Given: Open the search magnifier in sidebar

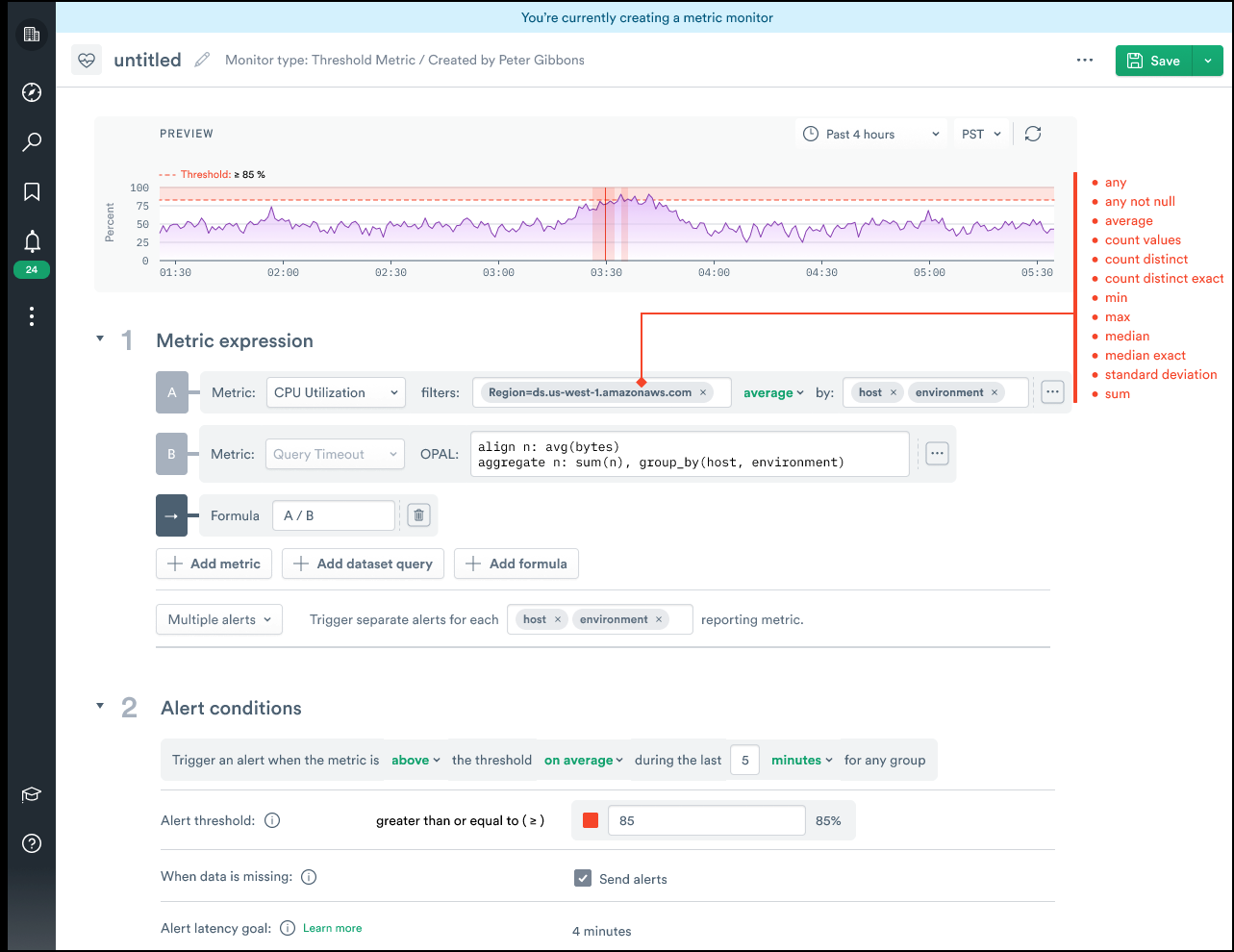Looking at the screenshot, I should 32,142.
